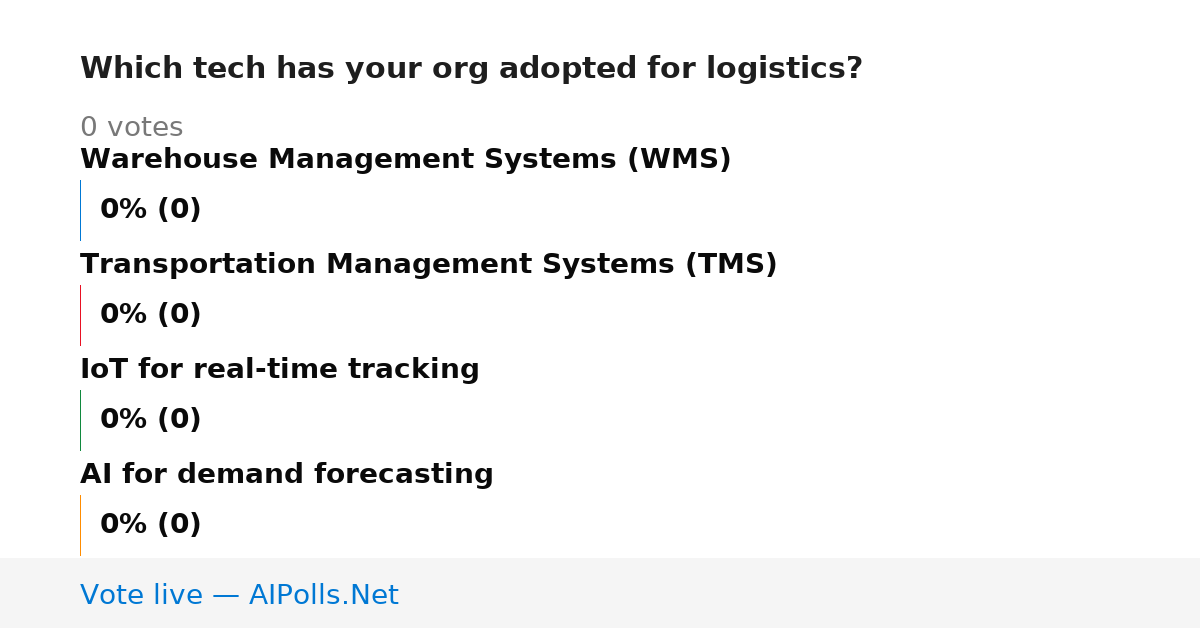Click the IoT 0% (0) result text

tap(151, 420)
